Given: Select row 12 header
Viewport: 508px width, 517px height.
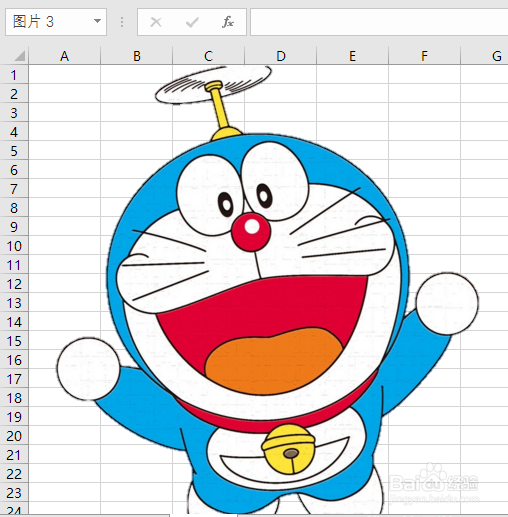Looking at the screenshot, I should point(14,283).
